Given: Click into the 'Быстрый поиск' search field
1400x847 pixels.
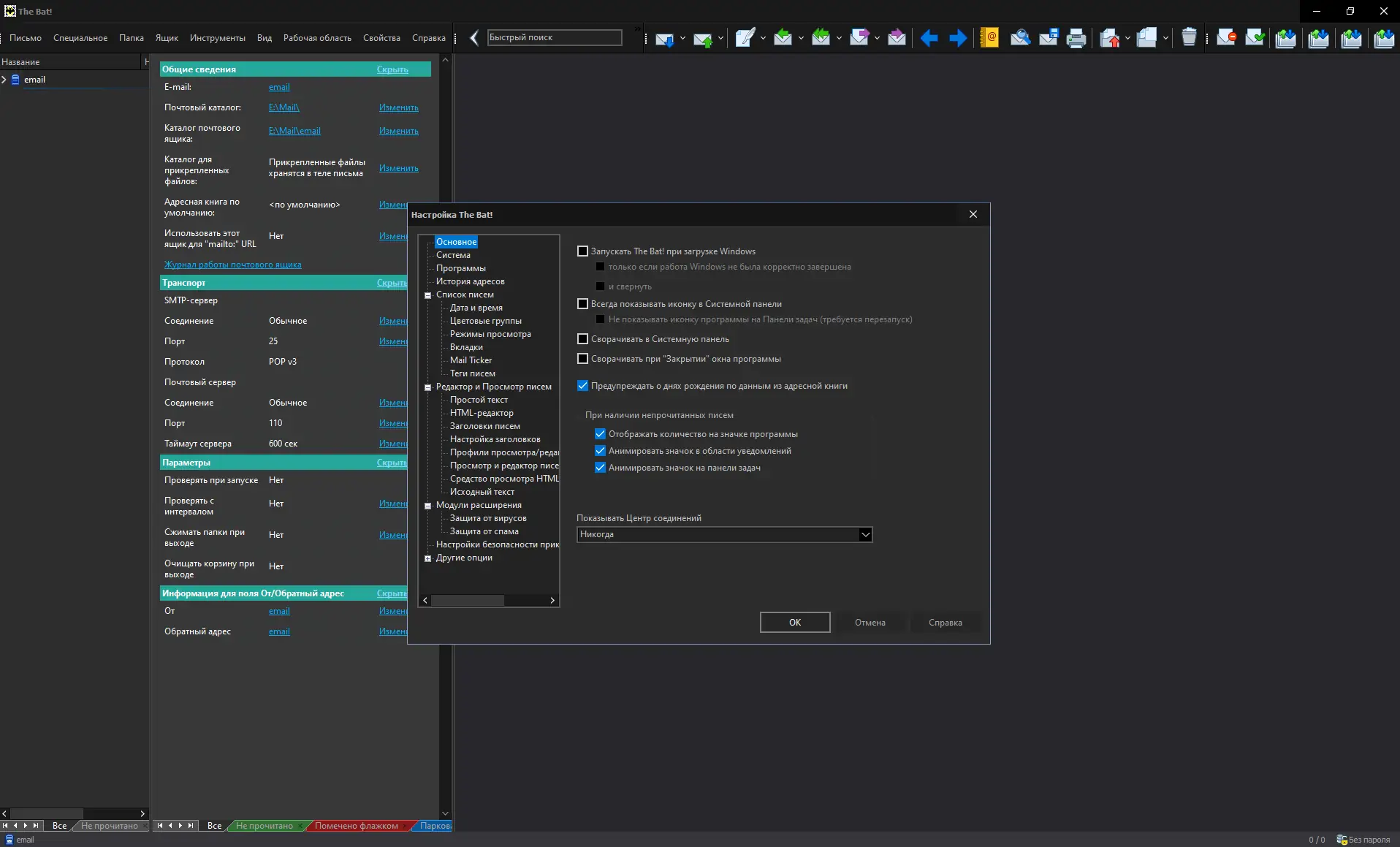Looking at the screenshot, I should pyautogui.click(x=555, y=37).
